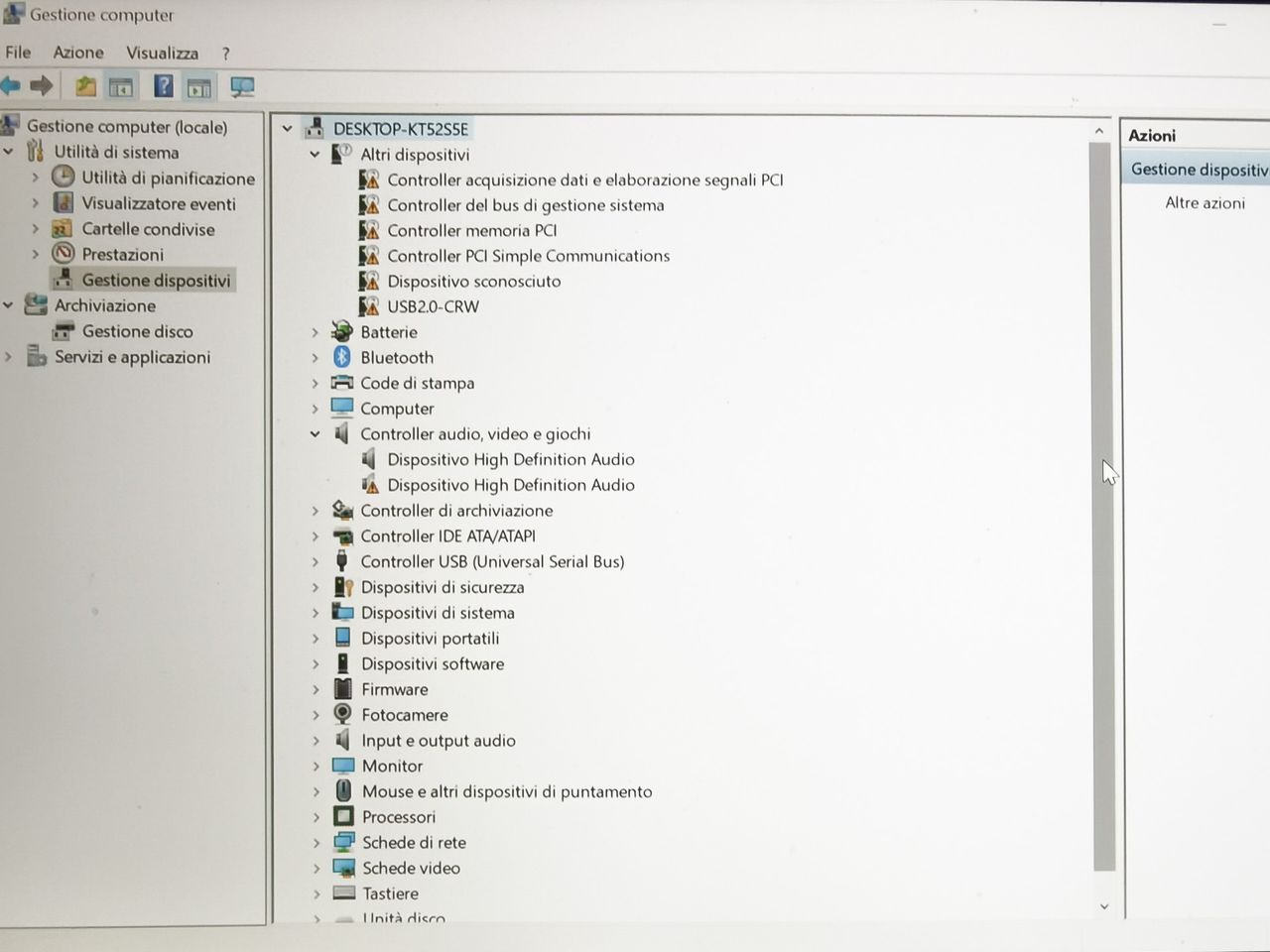The image size is (1270, 952).
Task: Select Gestione dispositivi in the left tree
Action: [156, 280]
